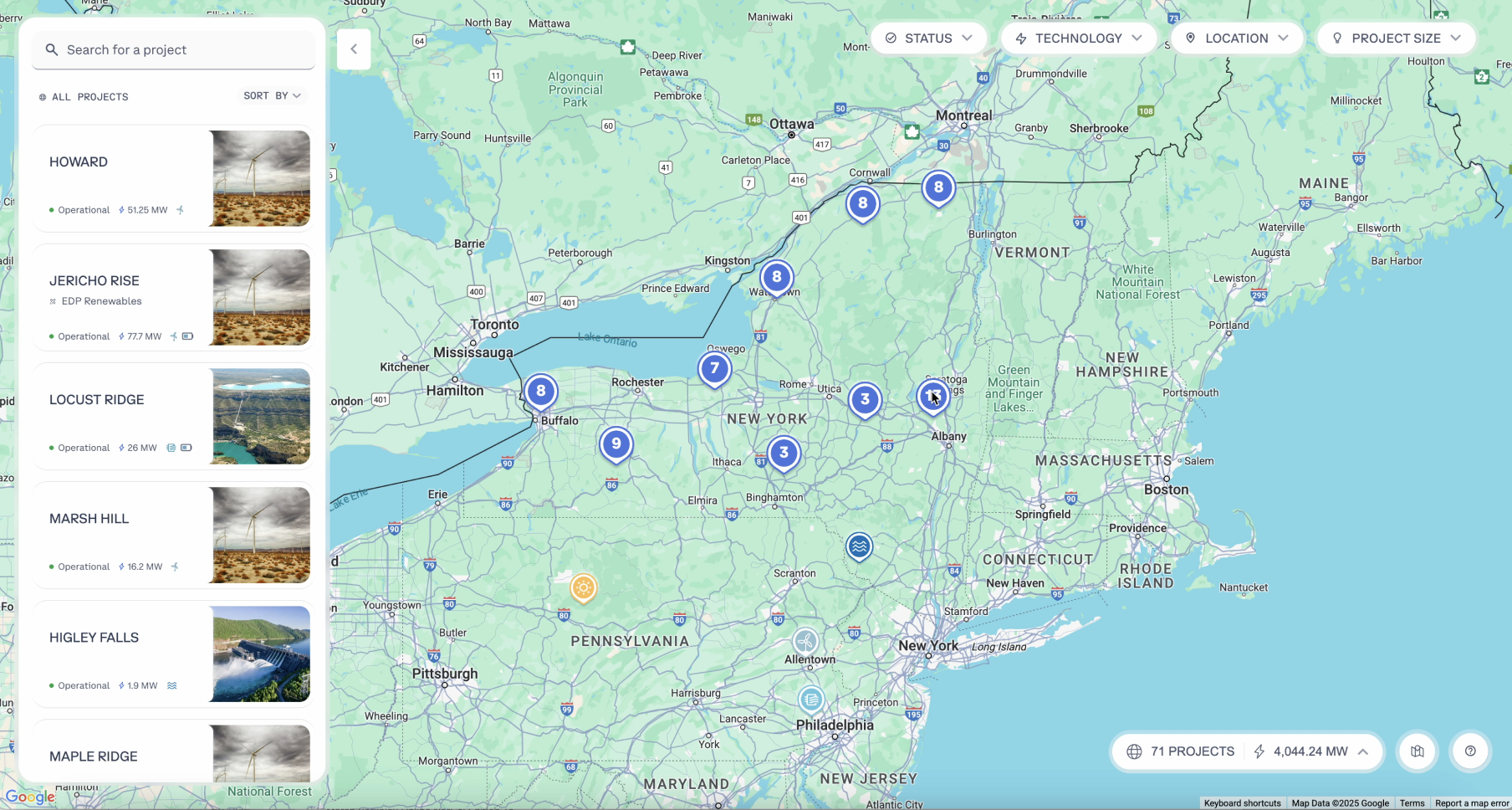Open the help question mark button
The image size is (1512, 810).
pyautogui.click(x=1469, y=751)
